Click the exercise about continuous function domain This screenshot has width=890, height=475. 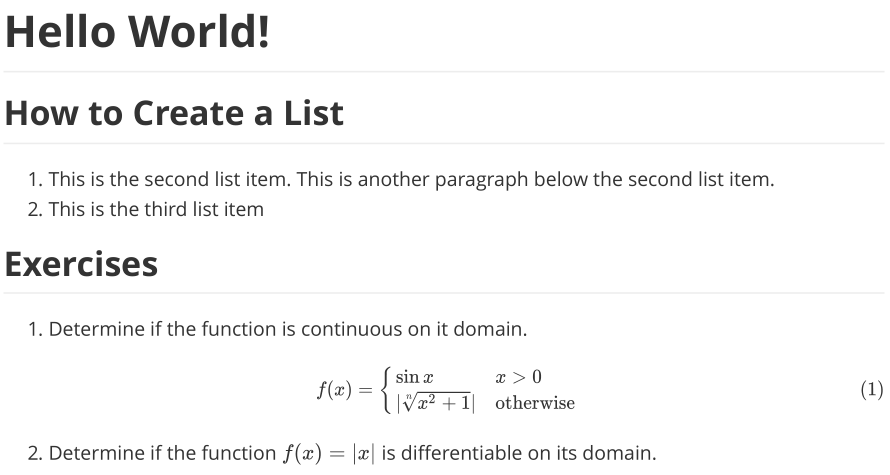[x=288, y=329]
